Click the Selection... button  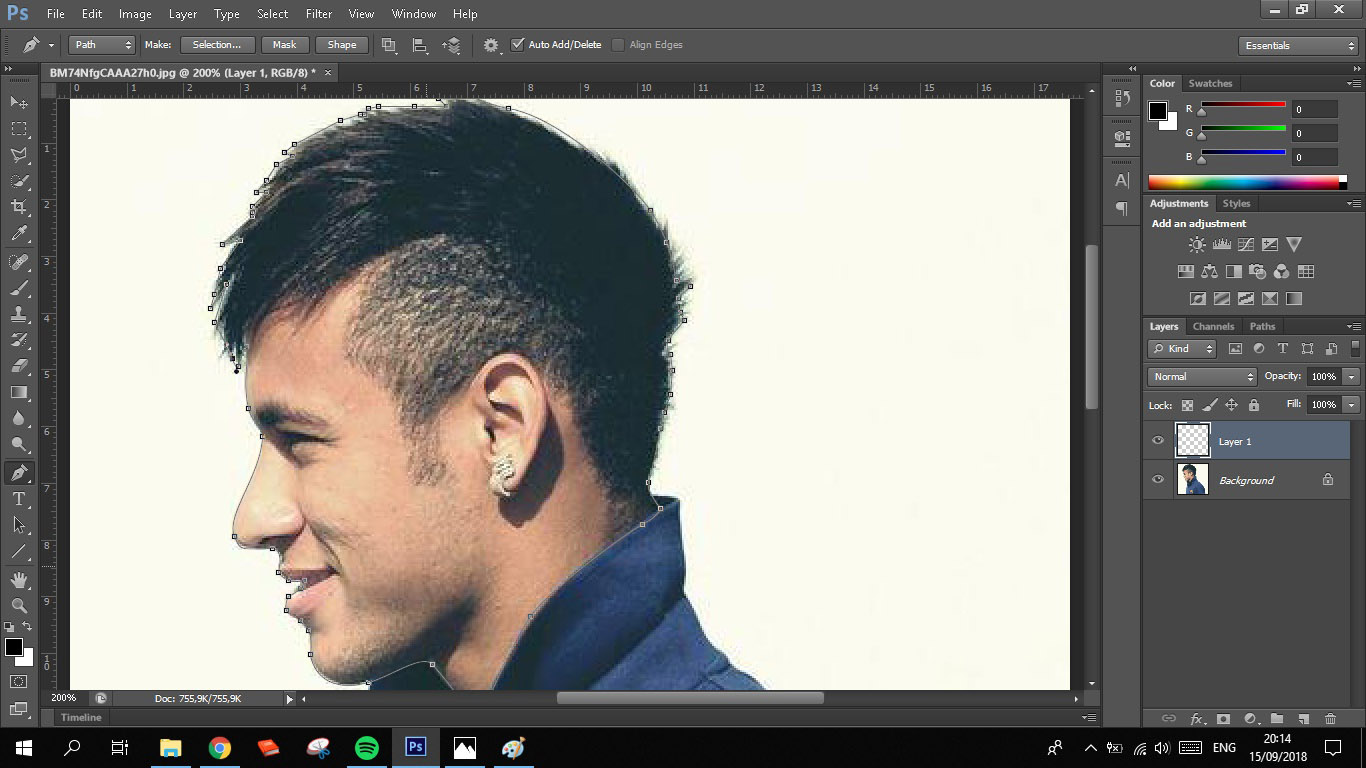click(217, 45)
